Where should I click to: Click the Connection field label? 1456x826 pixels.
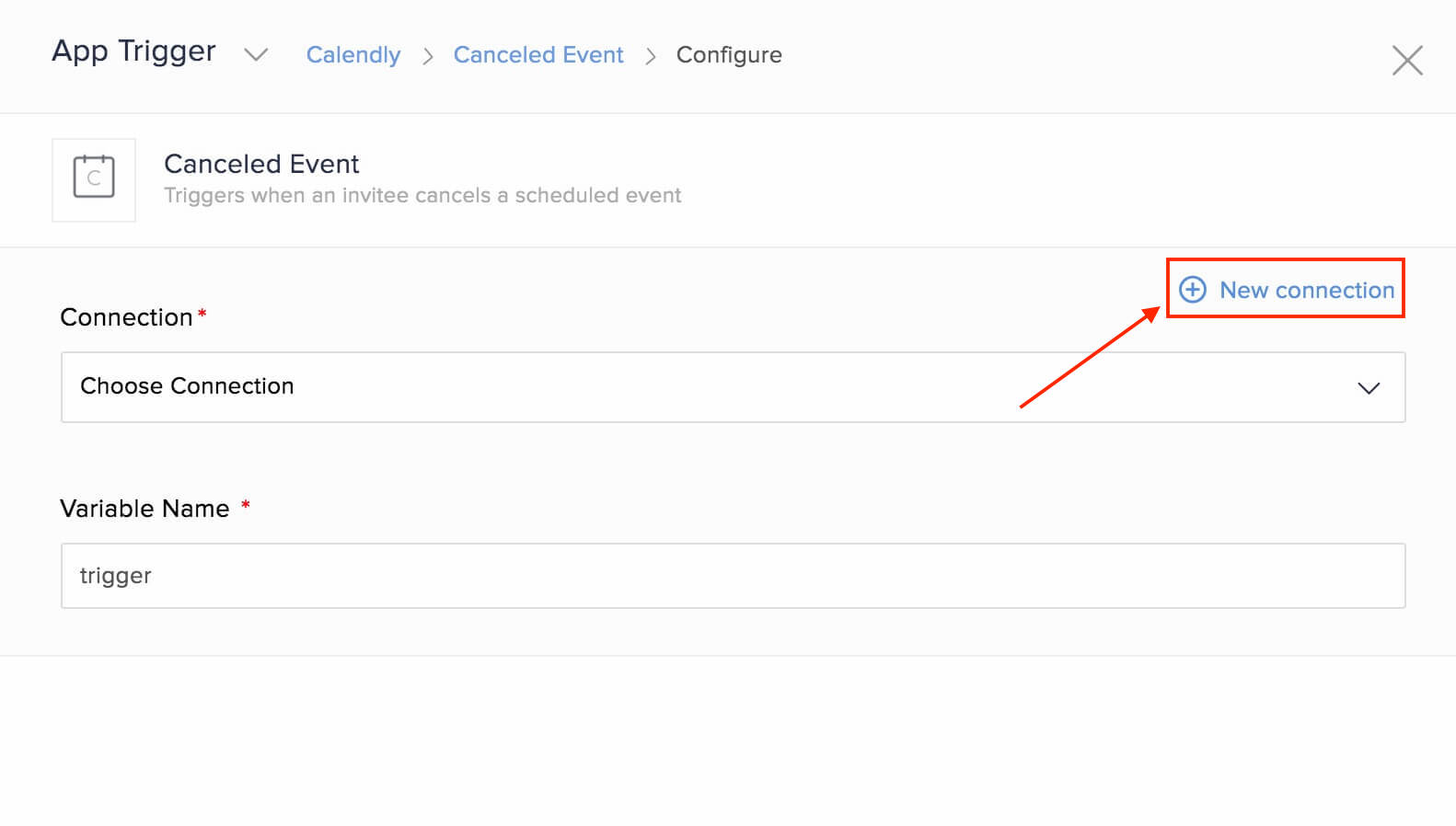pos(126,317)
